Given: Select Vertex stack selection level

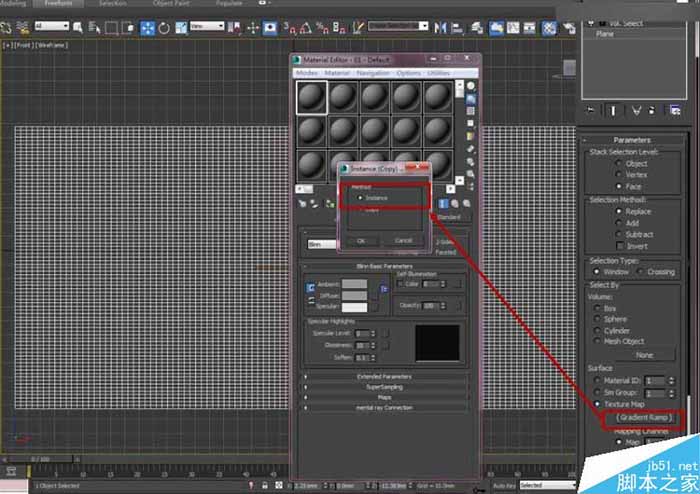Looking at the screenshot, I should point(619,174).
